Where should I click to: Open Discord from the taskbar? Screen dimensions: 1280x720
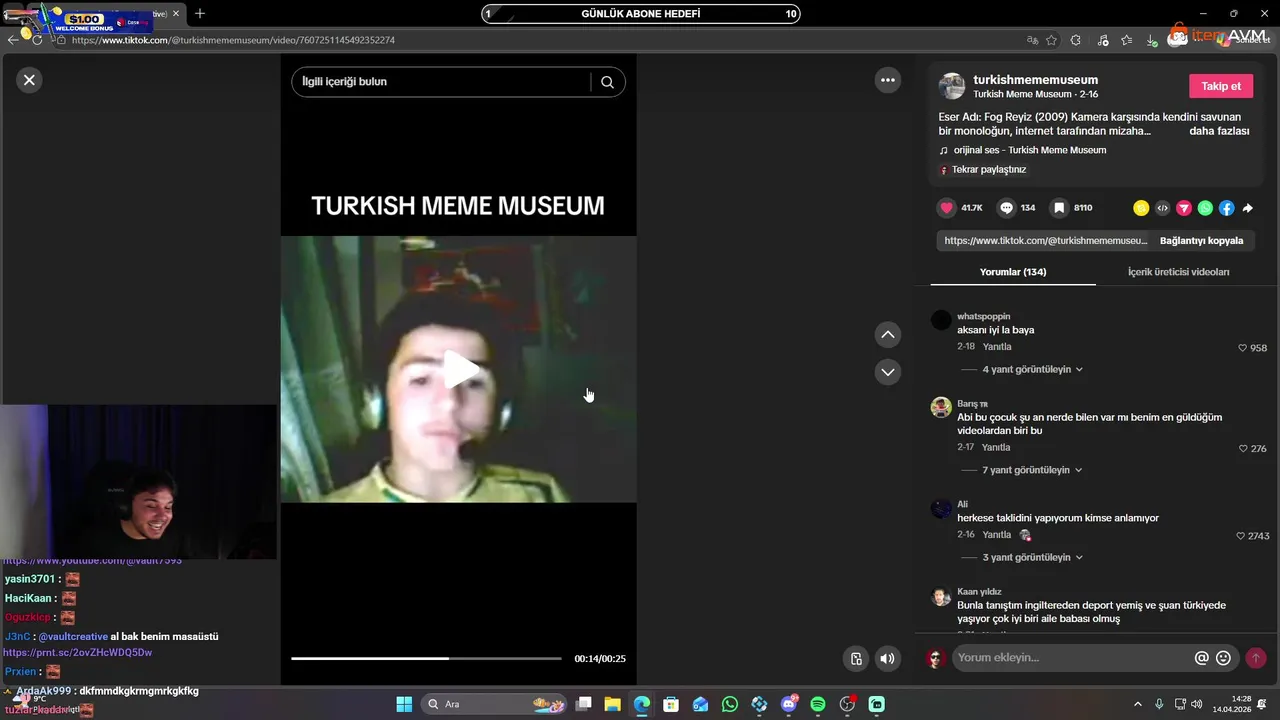[789, 704]
